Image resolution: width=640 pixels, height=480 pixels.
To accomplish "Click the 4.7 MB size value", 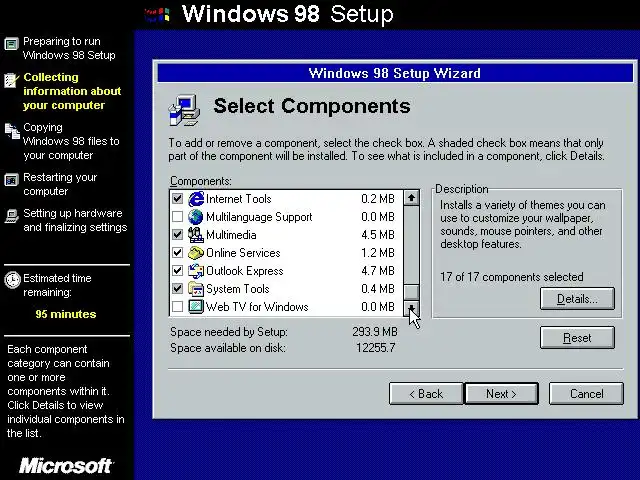I will [378, 271].
